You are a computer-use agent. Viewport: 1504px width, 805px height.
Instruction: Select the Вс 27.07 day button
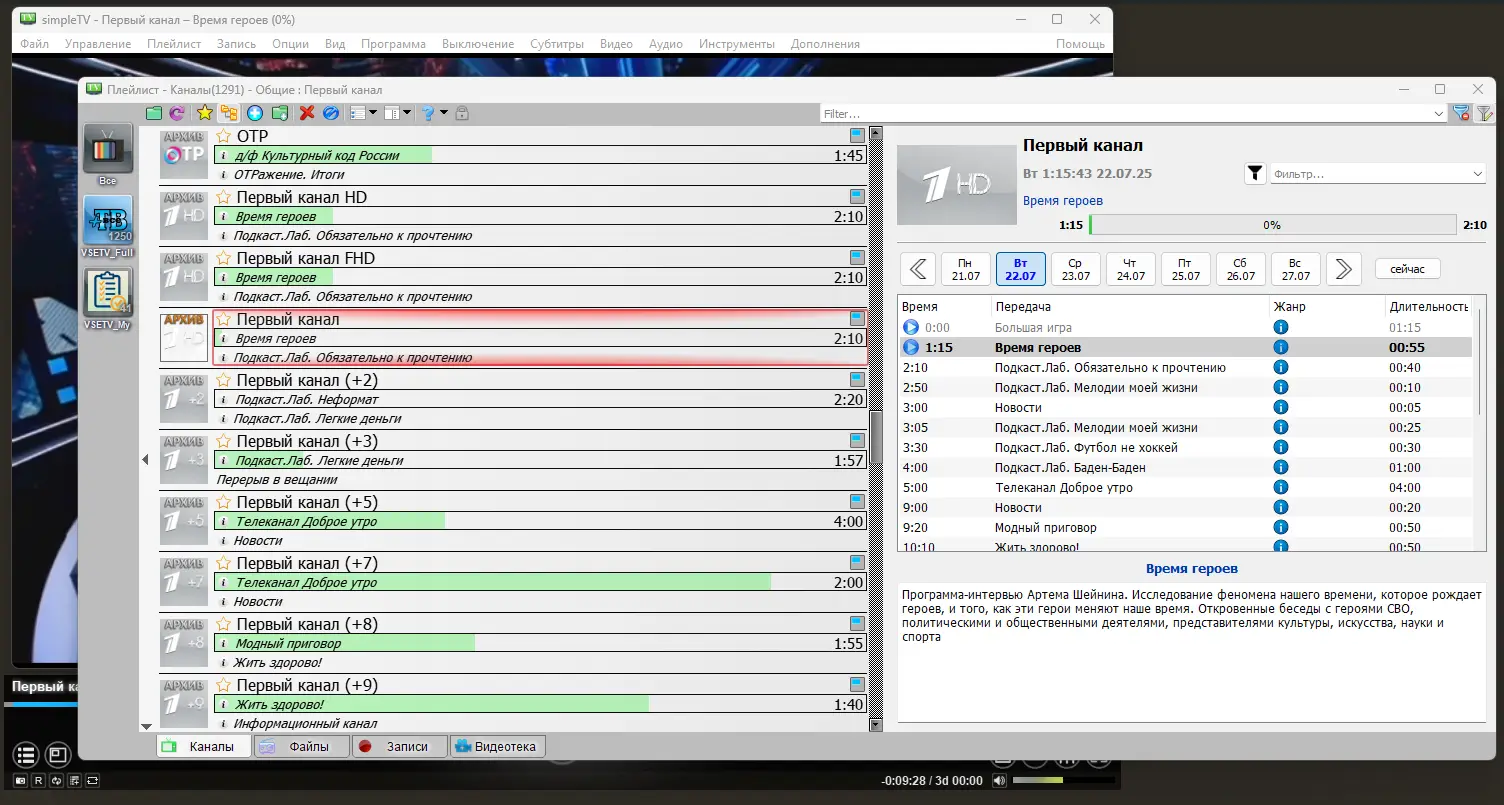(x=1296, y=269)
